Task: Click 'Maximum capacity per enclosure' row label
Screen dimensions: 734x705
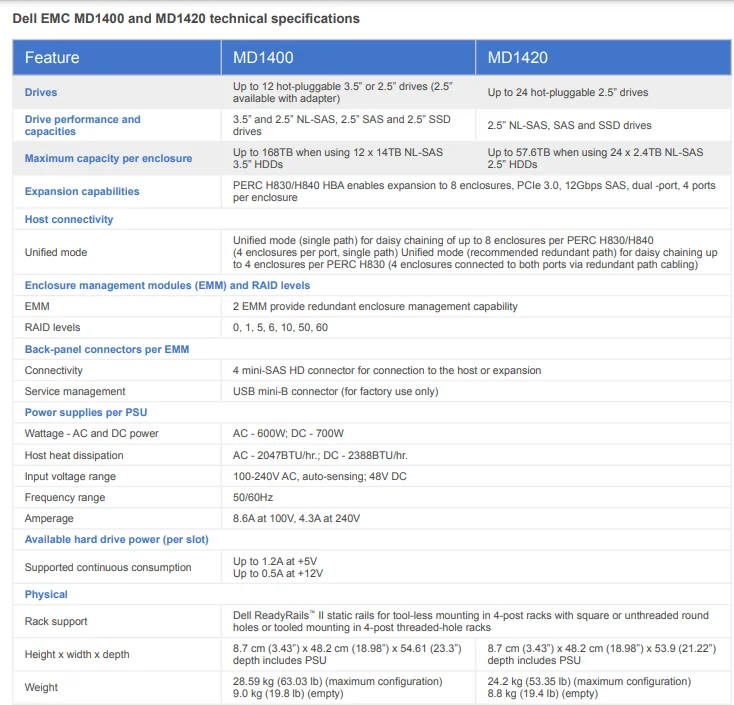Action: (108, 158)
